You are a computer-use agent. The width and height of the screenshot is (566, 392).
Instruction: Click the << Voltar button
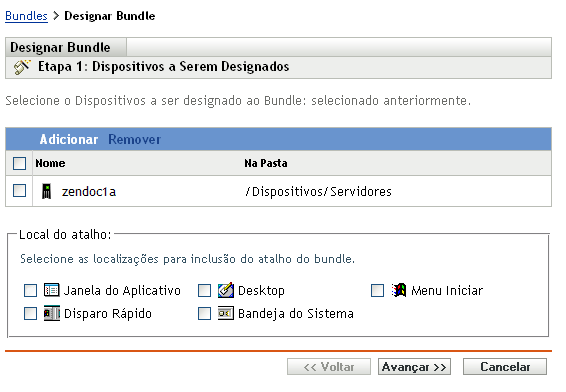tap(329, 367)
